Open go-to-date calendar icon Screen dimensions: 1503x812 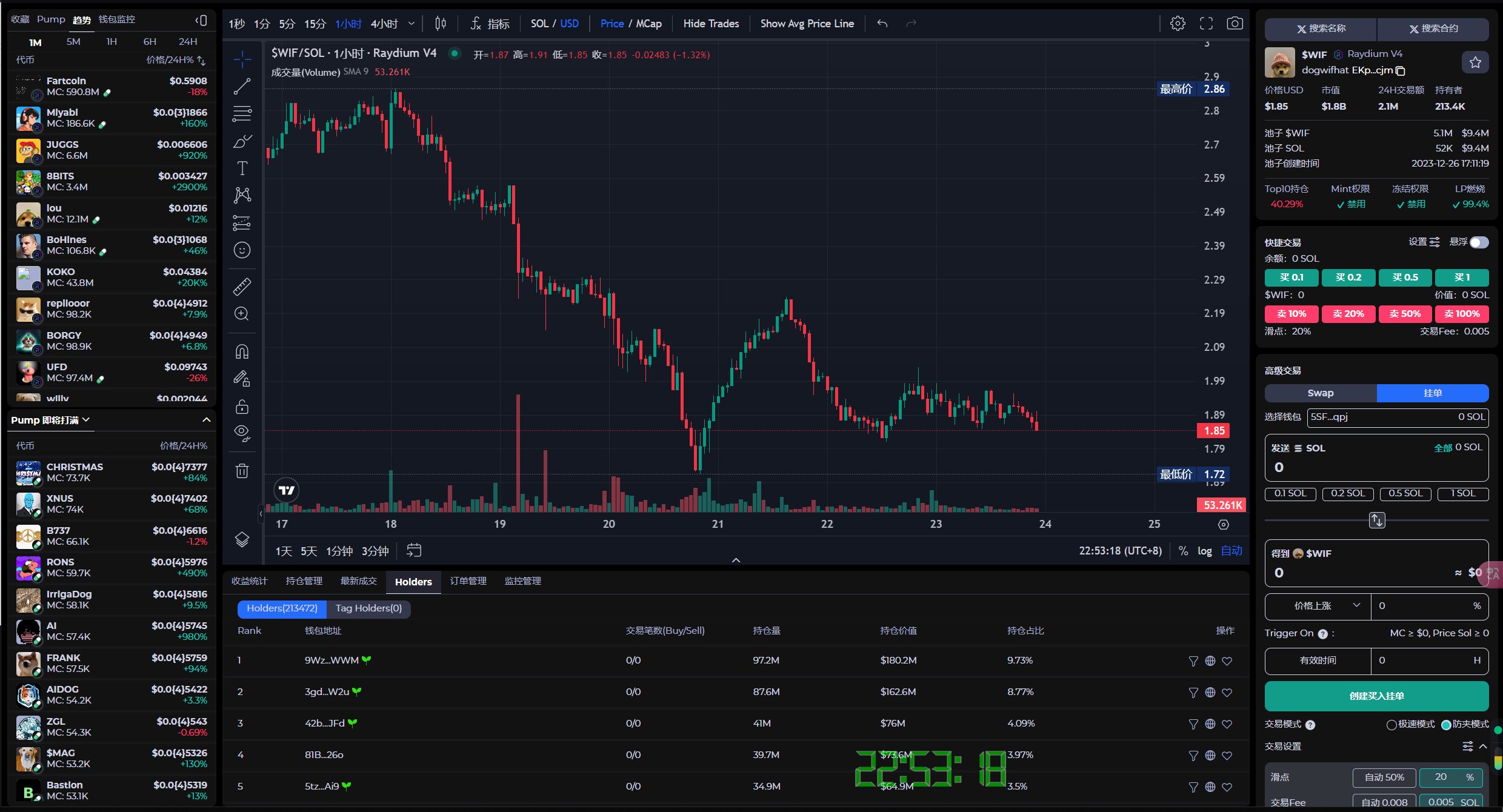point(414,550)
